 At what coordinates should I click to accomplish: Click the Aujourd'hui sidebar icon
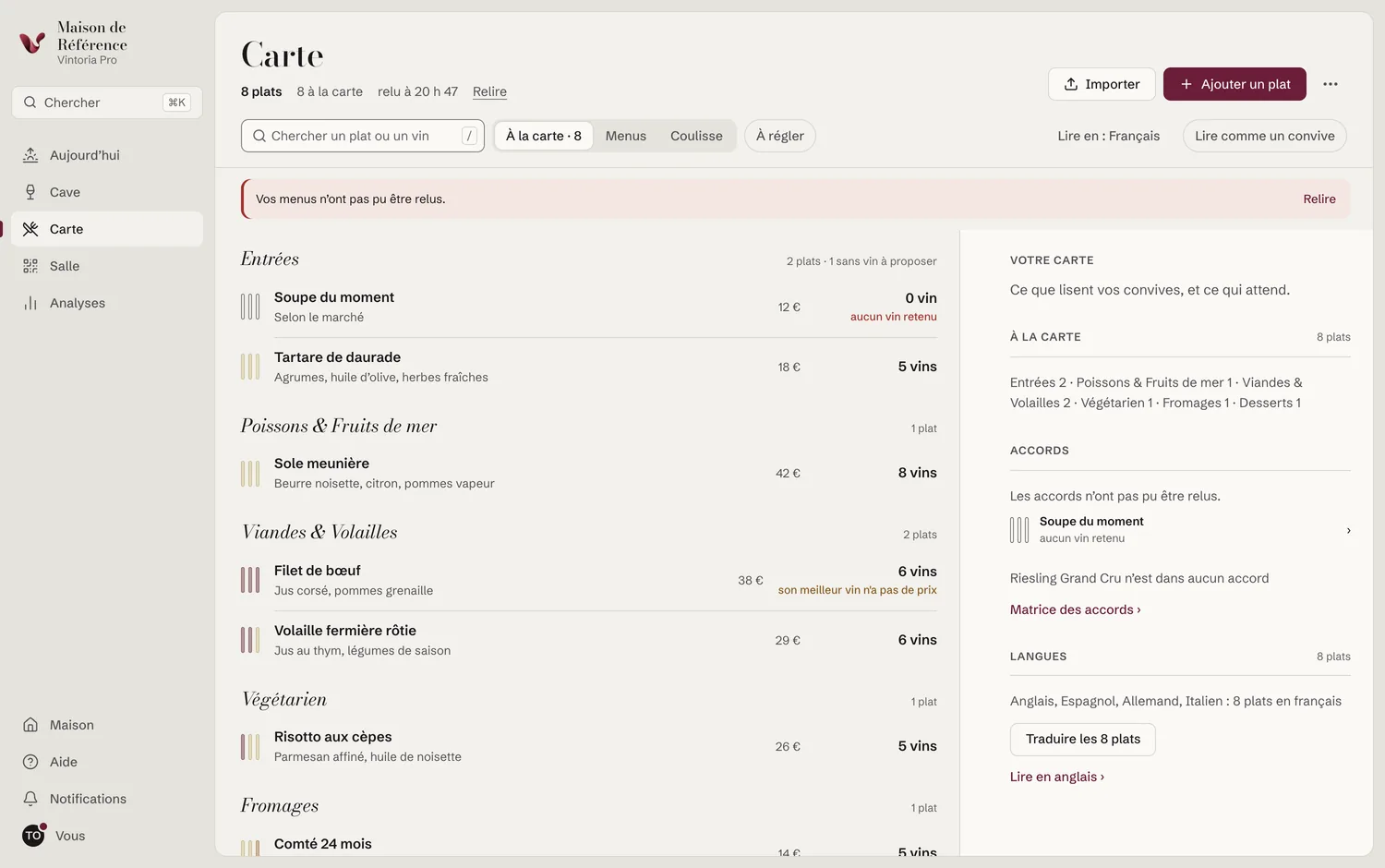(30, 155)
